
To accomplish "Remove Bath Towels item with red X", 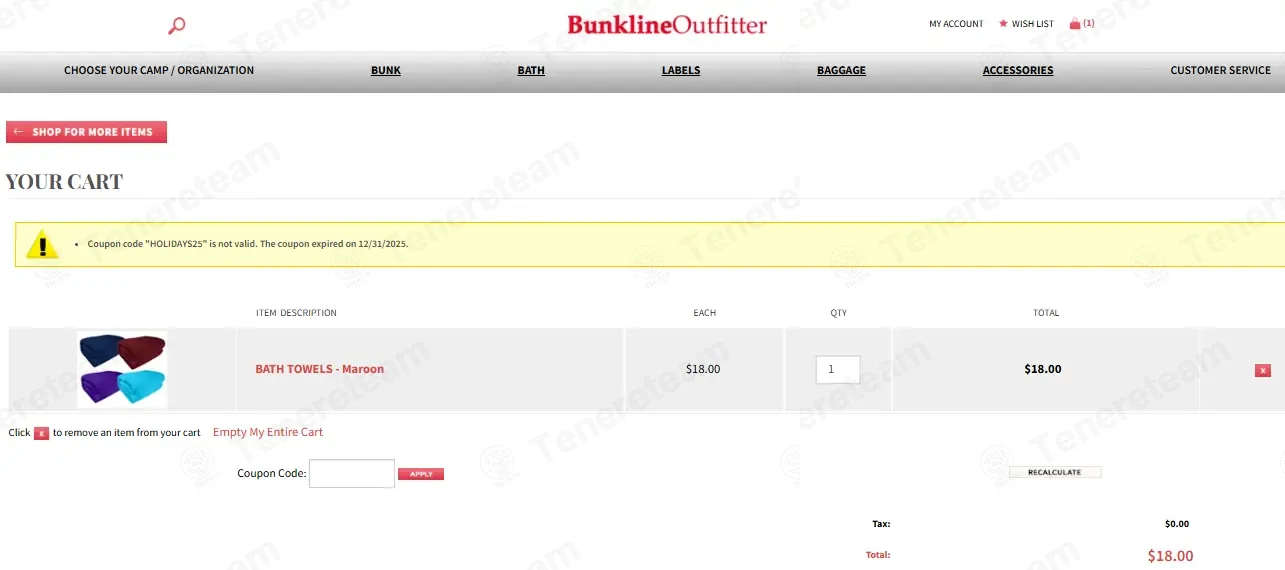I will click(1263, 370).
